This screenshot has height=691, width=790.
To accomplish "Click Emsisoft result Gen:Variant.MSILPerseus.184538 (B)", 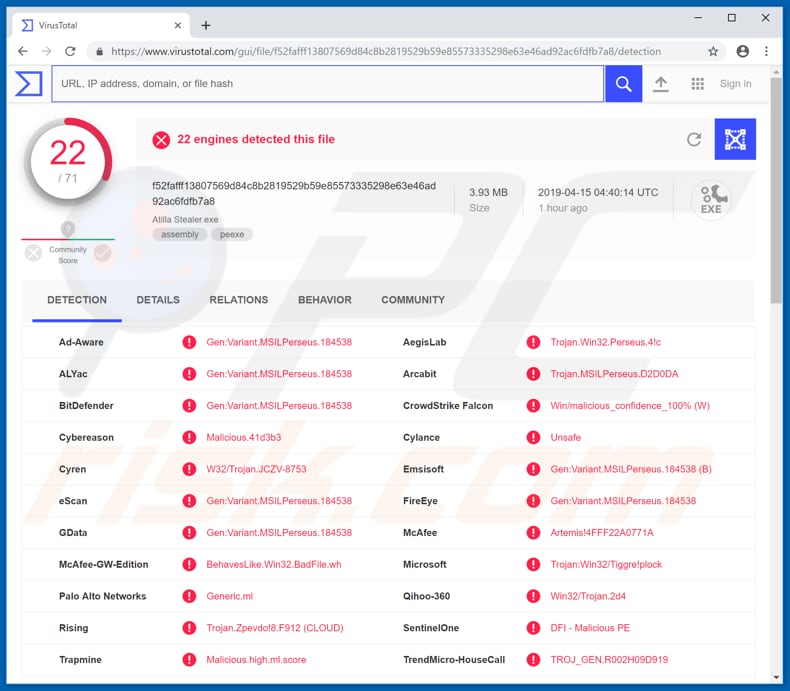I will pyautogui.click(x=631, y=469).
